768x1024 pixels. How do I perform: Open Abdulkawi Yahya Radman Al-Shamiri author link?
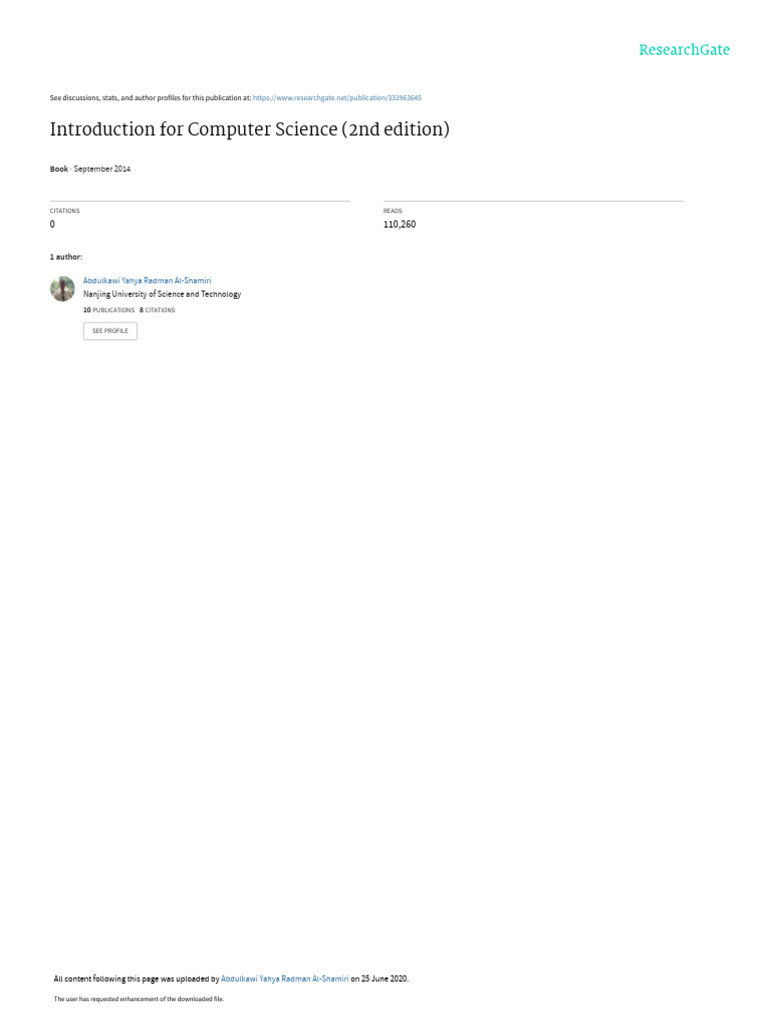pos(147,281)
